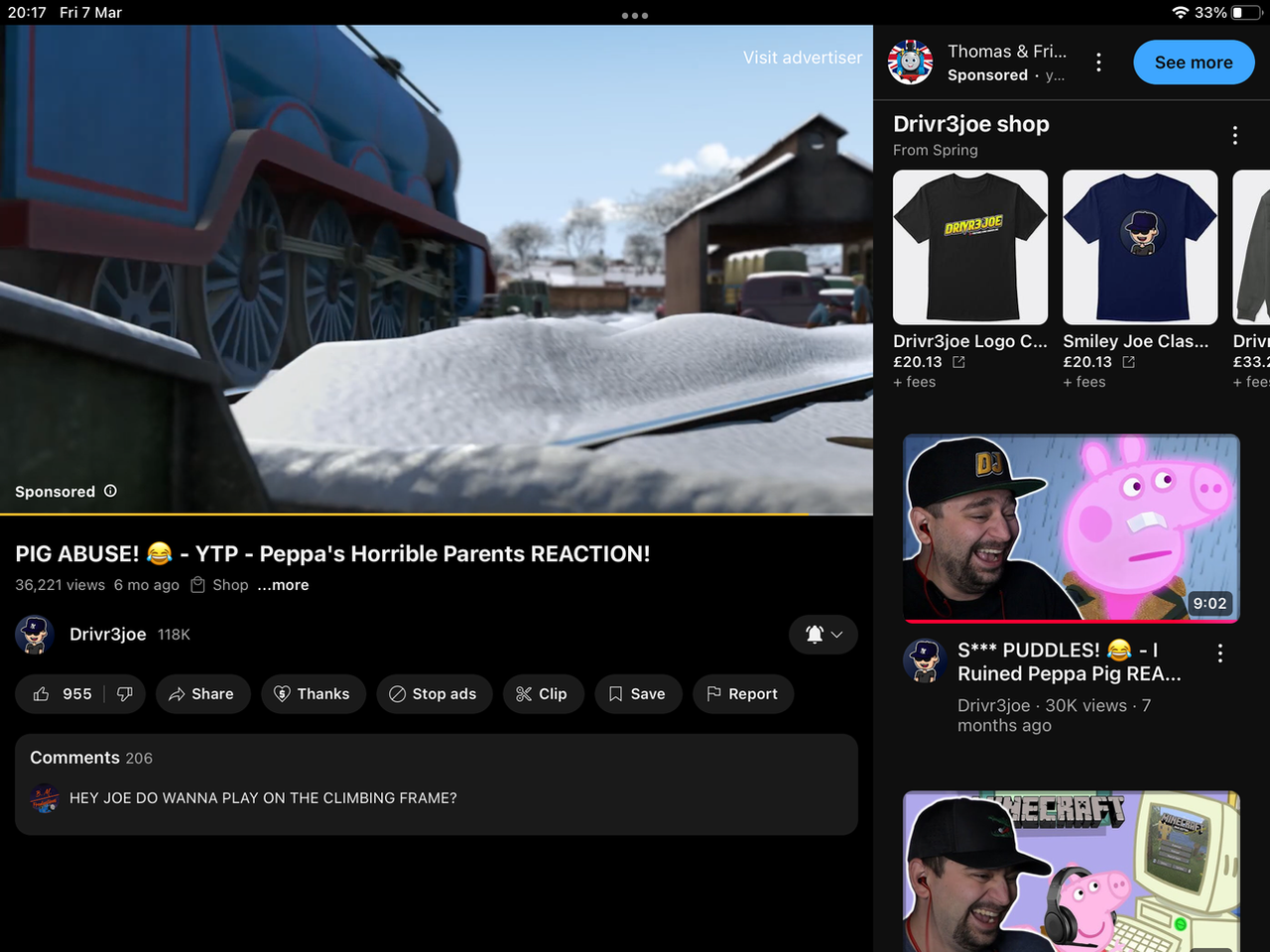Image resolution: width=1270 pixels, height=952 pixels.
Task: Open Thomas & Friends ad options menu
Action: 1098,62
